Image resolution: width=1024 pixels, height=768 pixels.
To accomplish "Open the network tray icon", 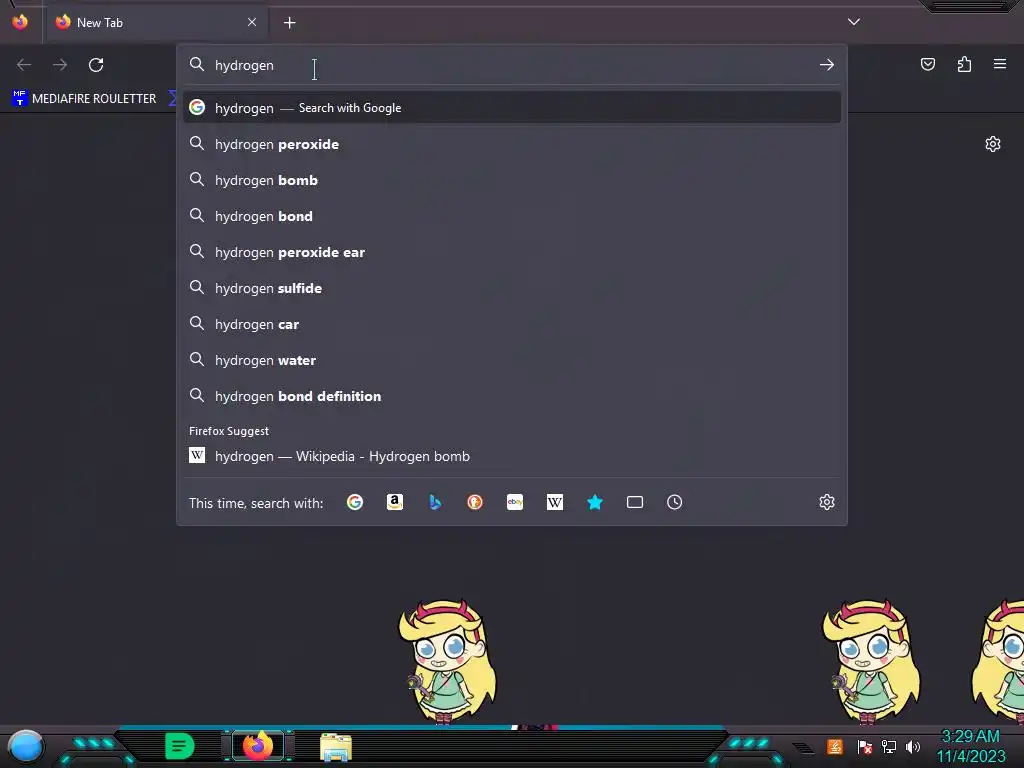I will pos(889,746).
